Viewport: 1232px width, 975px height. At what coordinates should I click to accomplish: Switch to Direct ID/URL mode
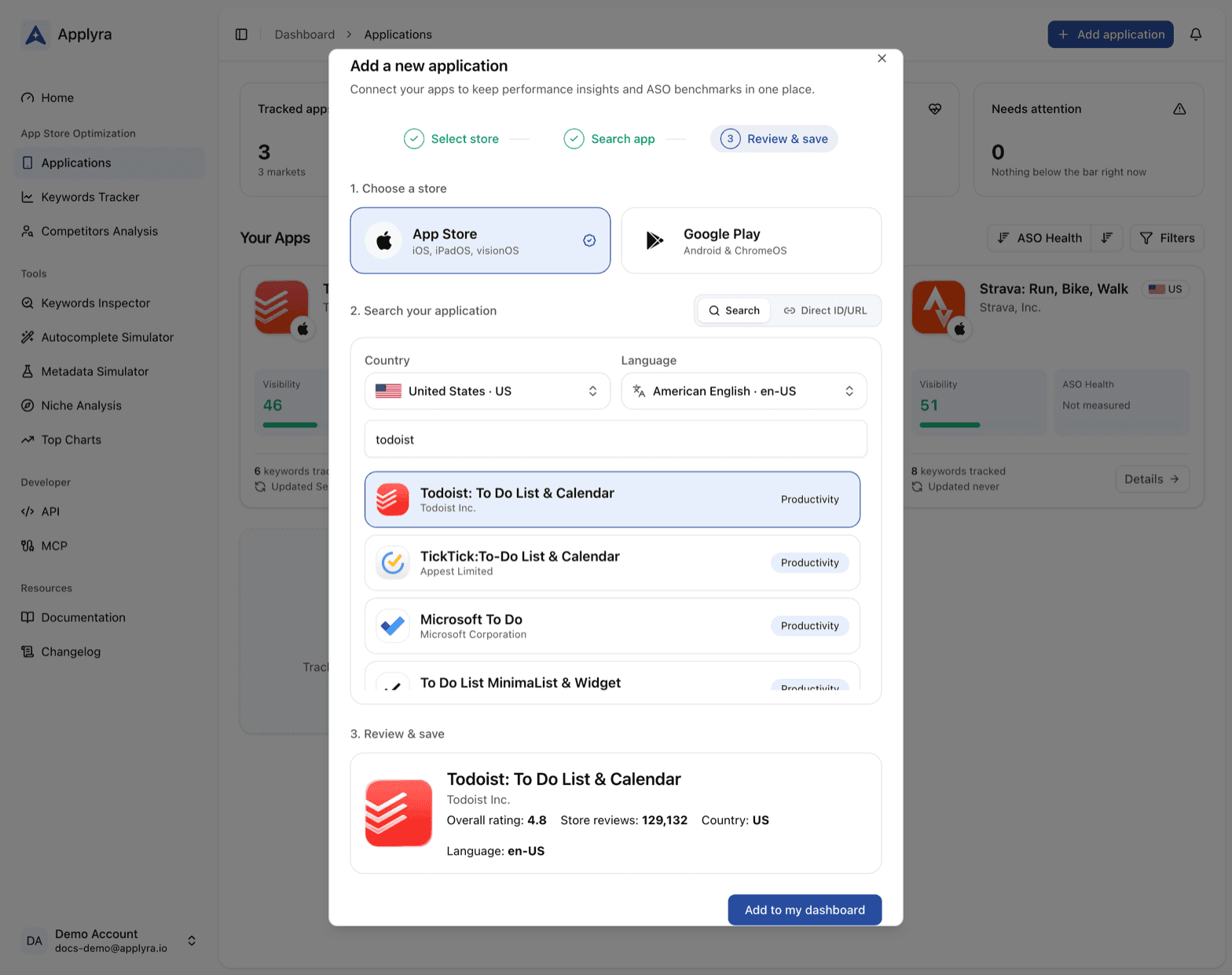click(825, 310)
